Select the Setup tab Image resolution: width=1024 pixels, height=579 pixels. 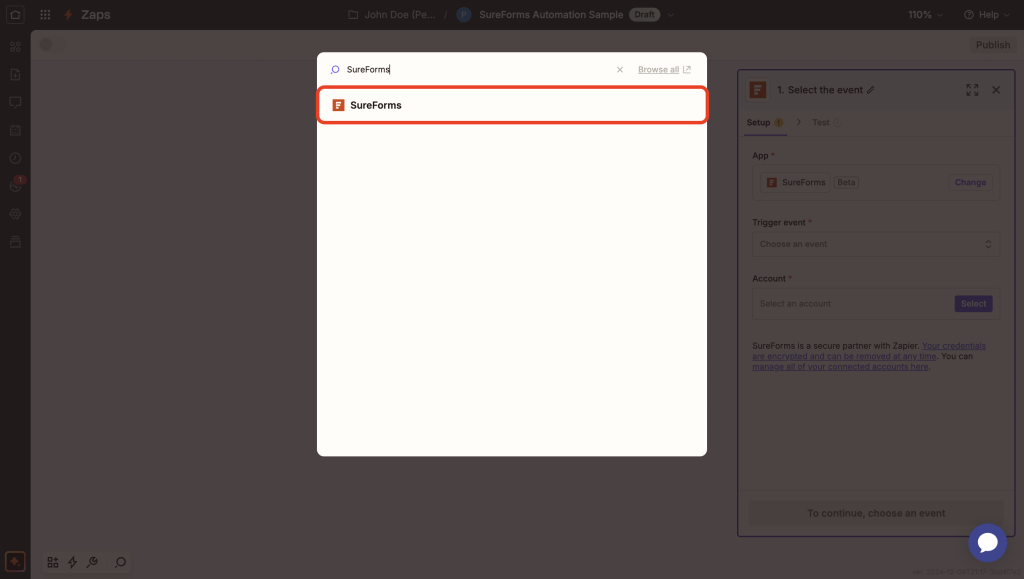(758, 122)
